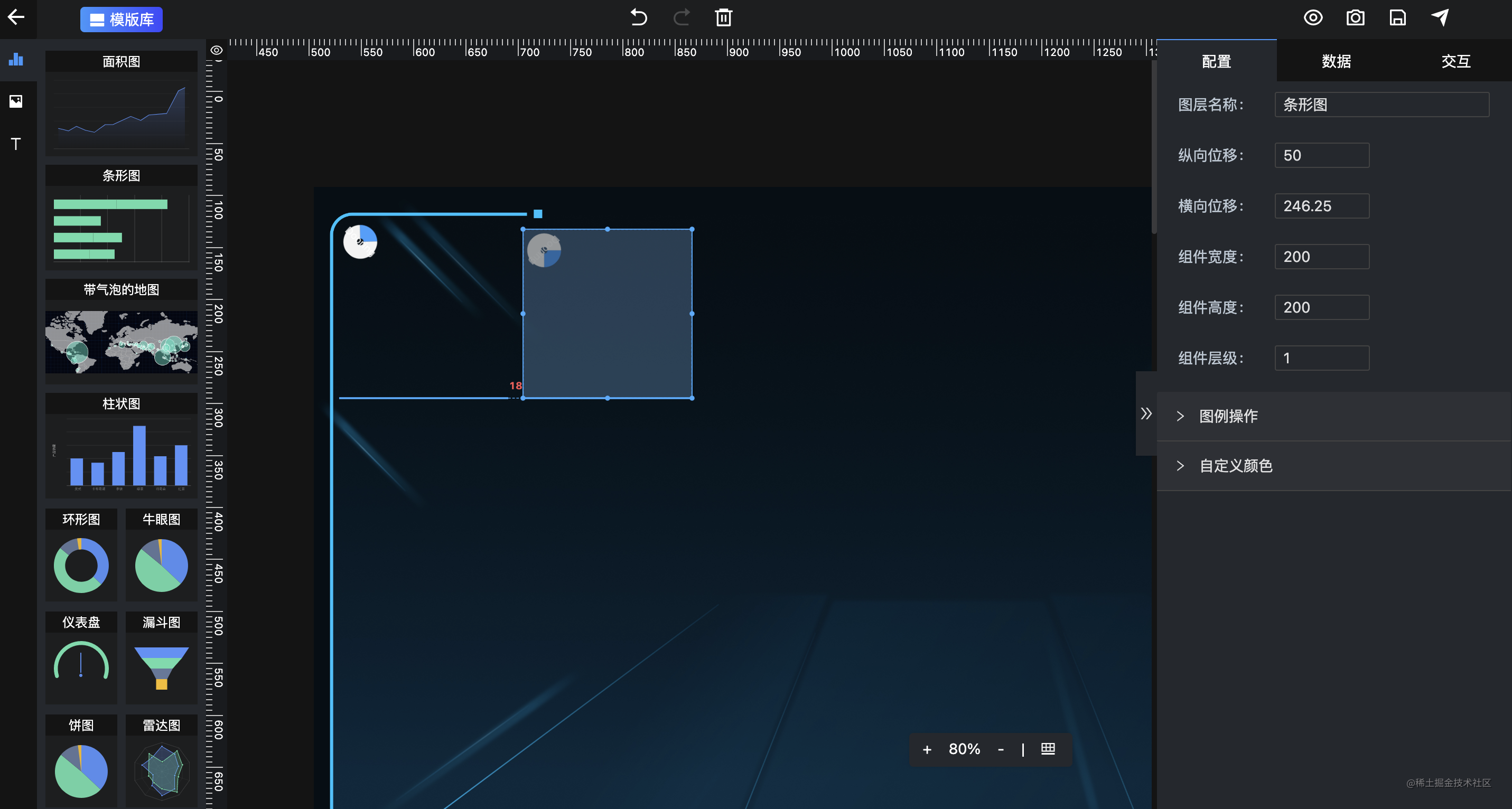Click the delete trash icon
1512x809 pixels.
coord(723,17)
